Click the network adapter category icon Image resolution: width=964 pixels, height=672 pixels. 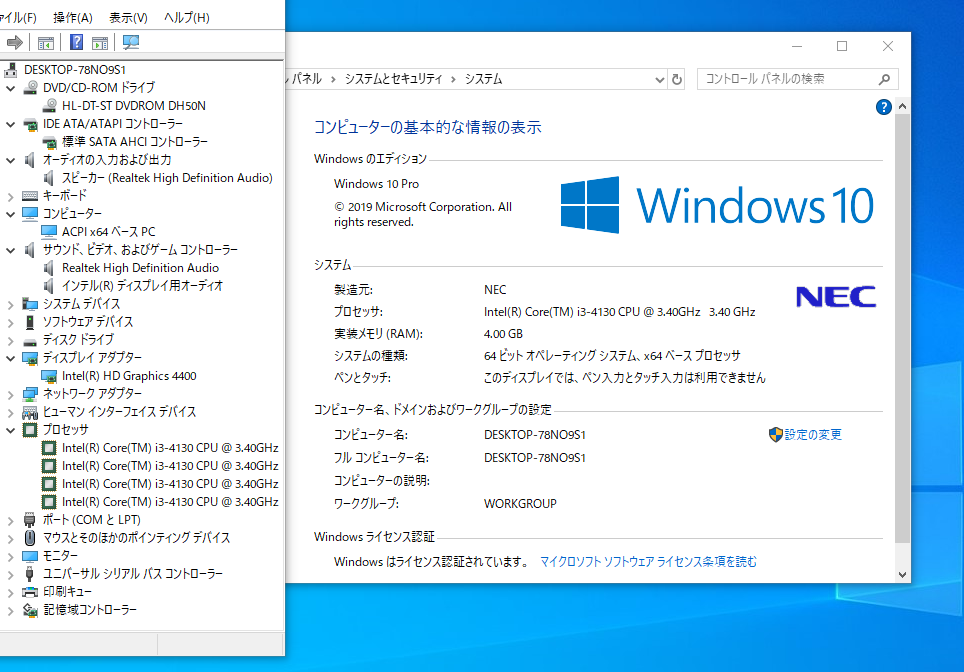[30, 393]
